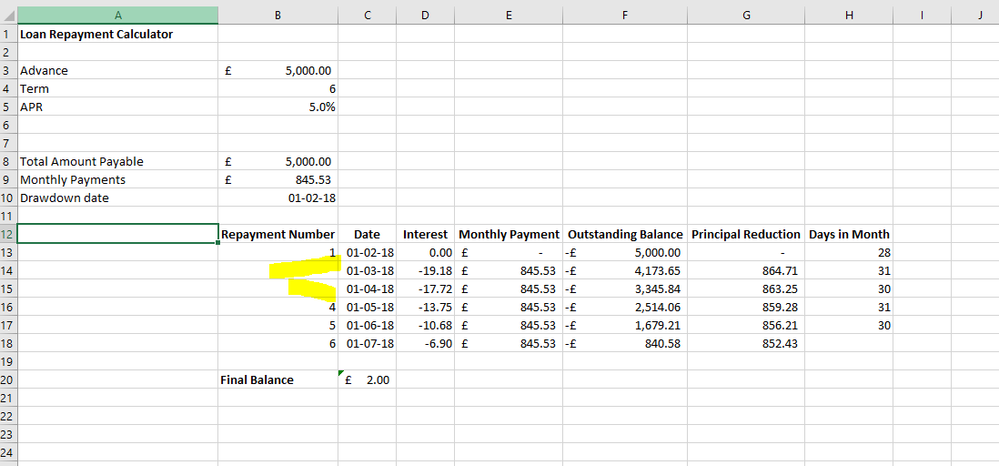Select the Days in Month value 28

point(849,252)
